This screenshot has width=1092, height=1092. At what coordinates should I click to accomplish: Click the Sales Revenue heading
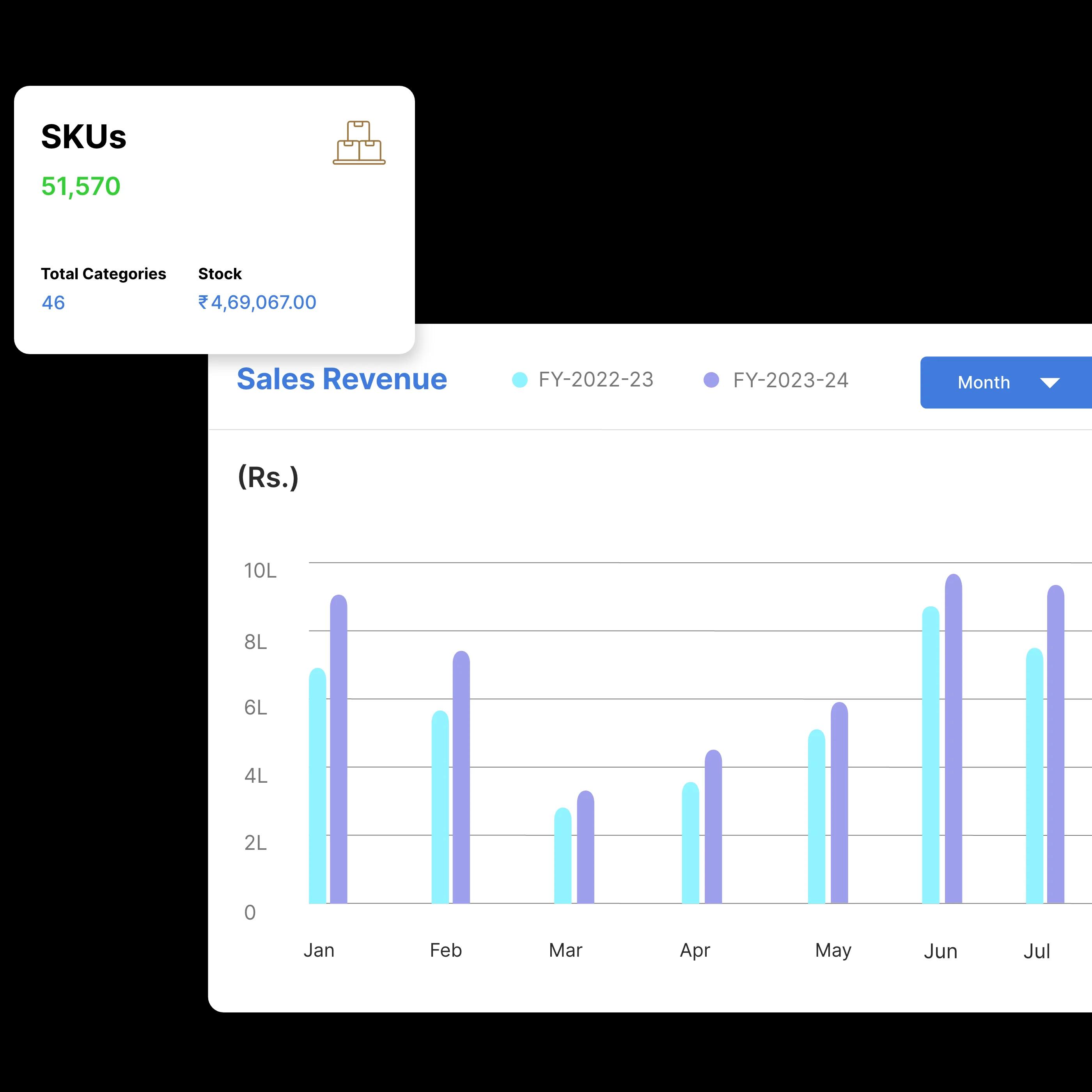342,379
